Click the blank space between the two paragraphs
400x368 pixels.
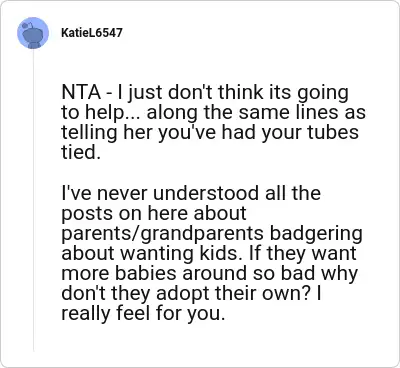pyautogui.click(x=213, y=173)
